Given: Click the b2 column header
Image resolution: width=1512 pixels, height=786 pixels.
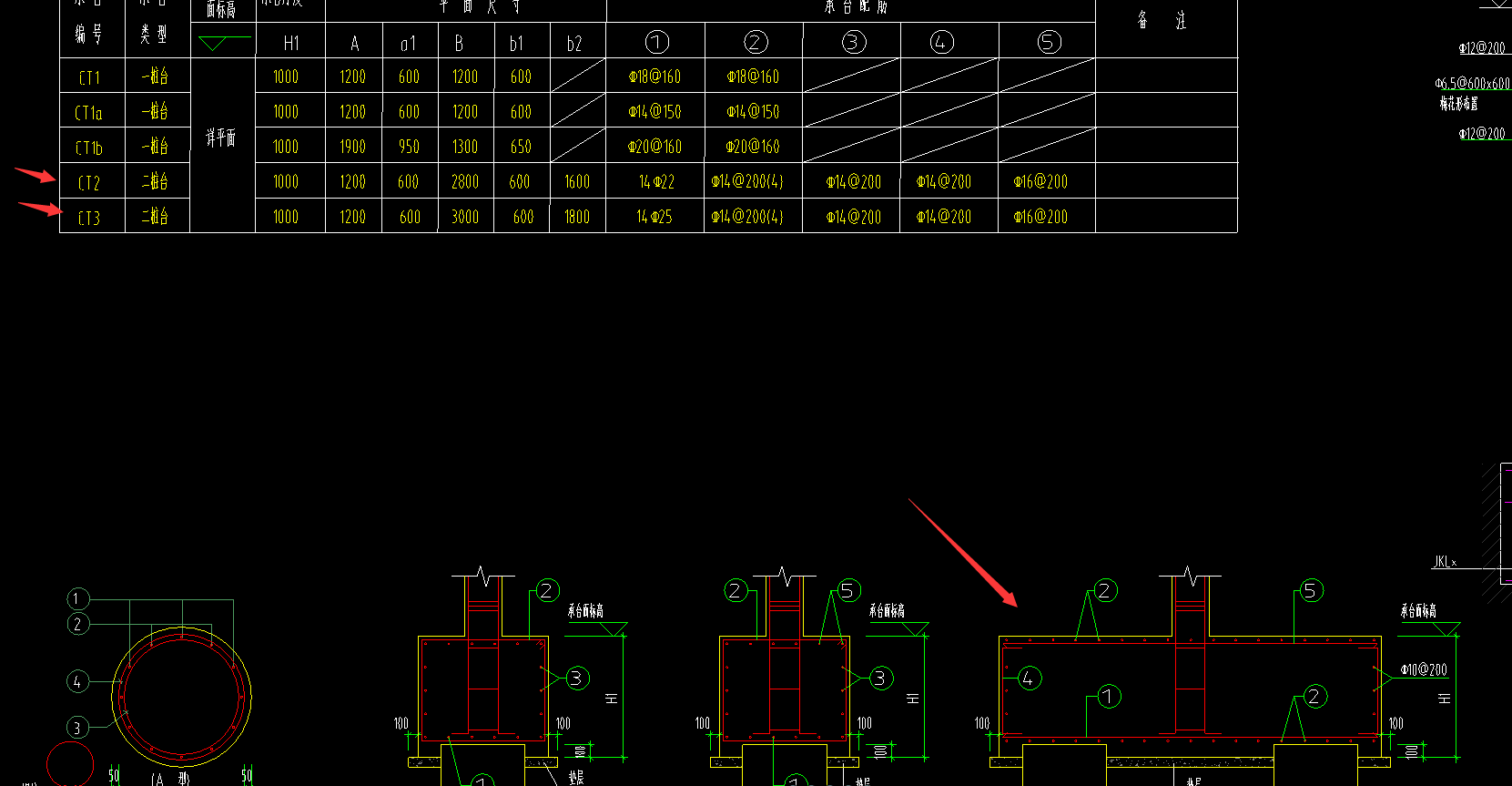Looking at the screenshot, I should coord(574,43).
